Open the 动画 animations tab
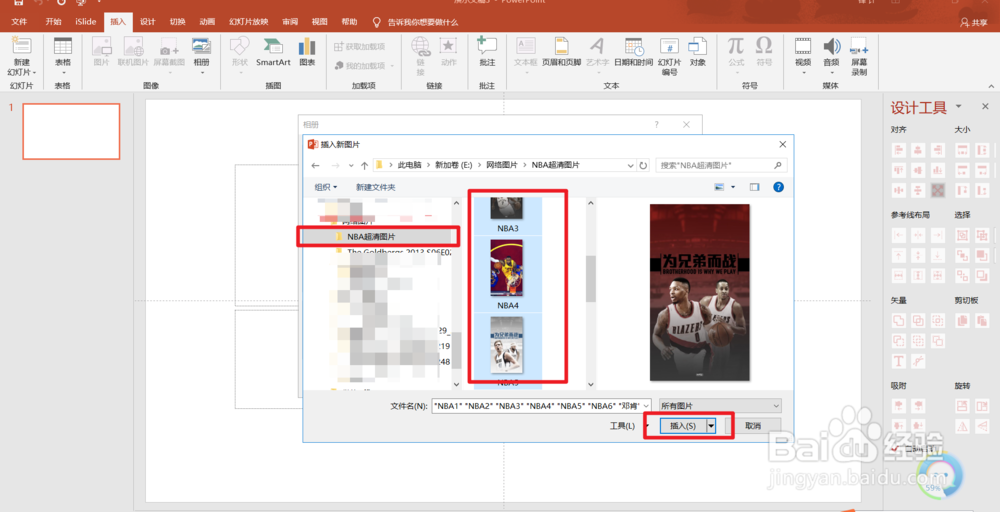The height and width of the screenshot is (512, 1000). point(207,22)
